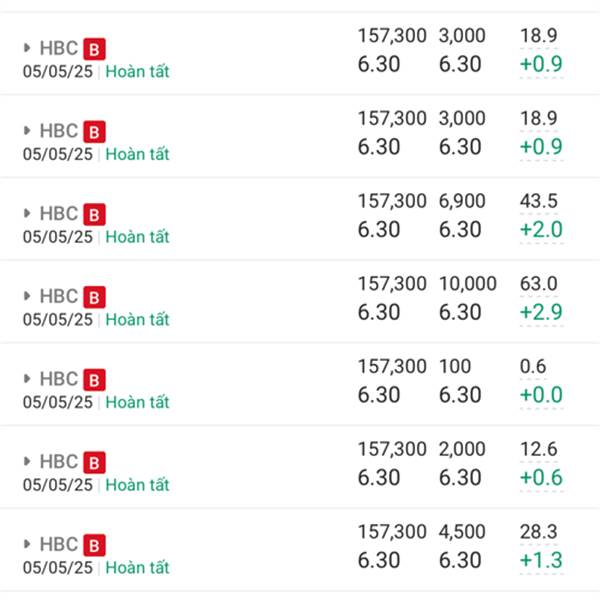The image size is (600, 600).
Task: Click the red B badge on 10,000 order
Action: point(95,297)
